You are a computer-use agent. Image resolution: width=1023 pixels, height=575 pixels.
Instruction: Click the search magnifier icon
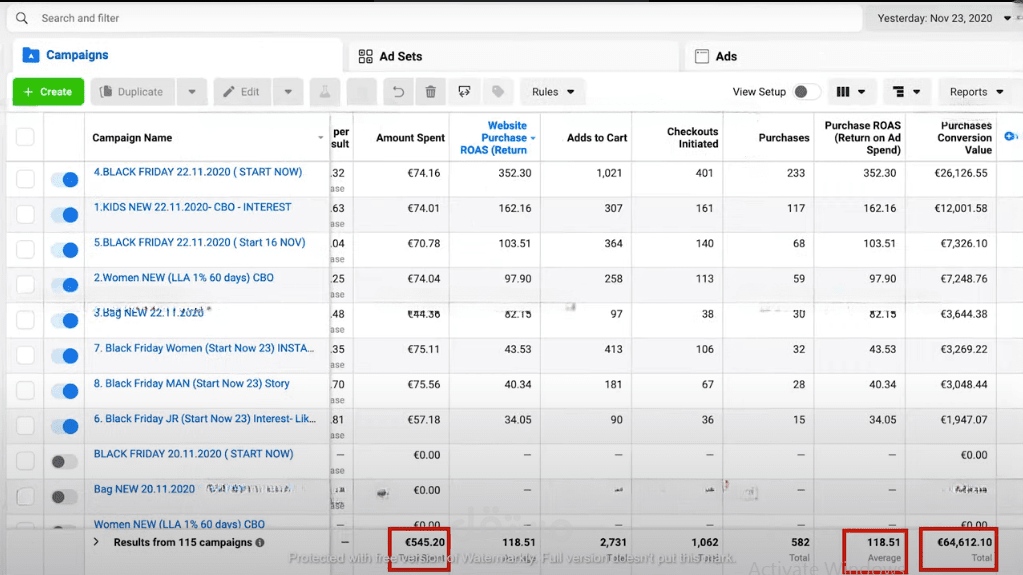coord(22,18)
